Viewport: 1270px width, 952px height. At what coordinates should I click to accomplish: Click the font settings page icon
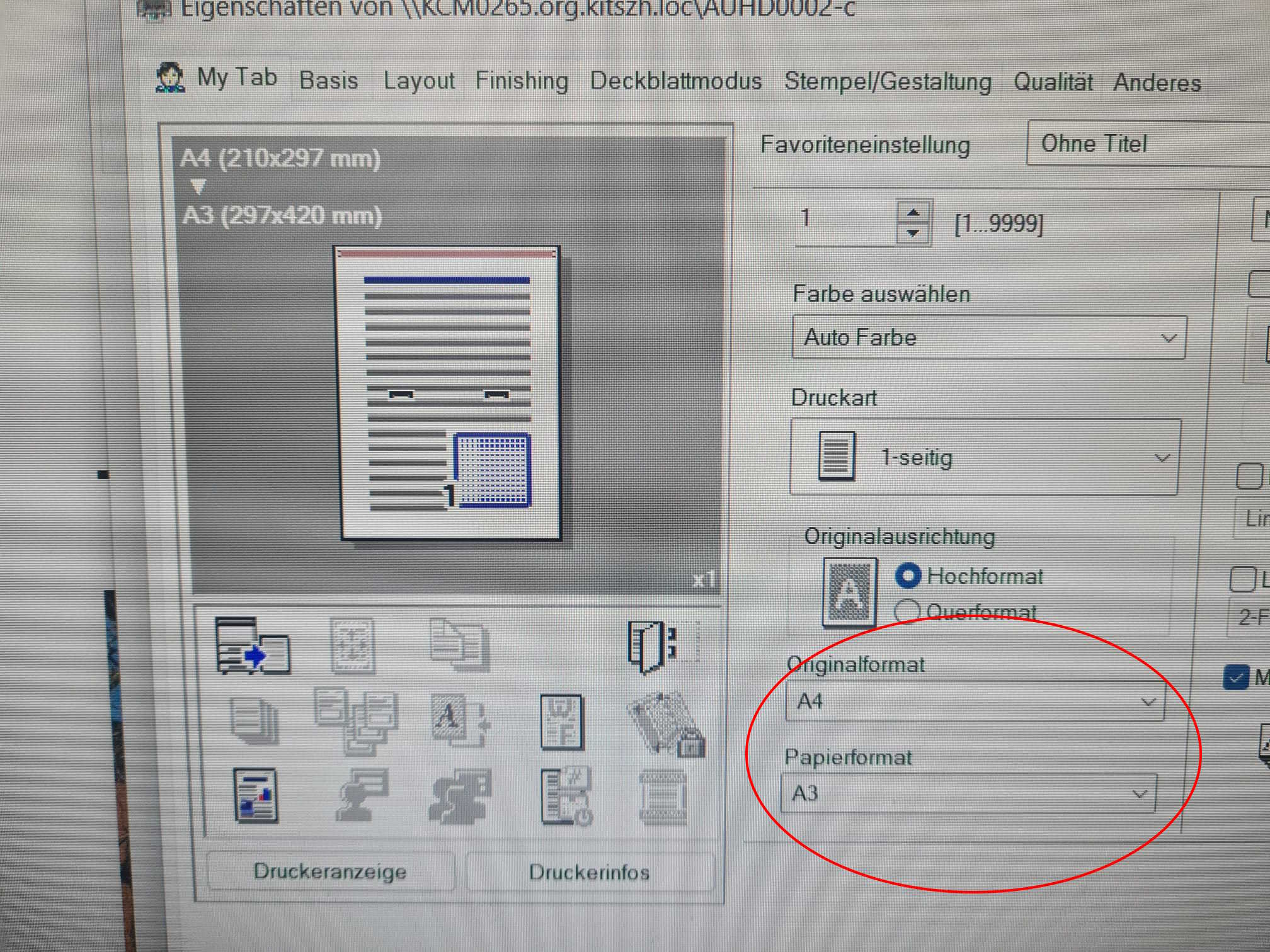coord(561,722)
